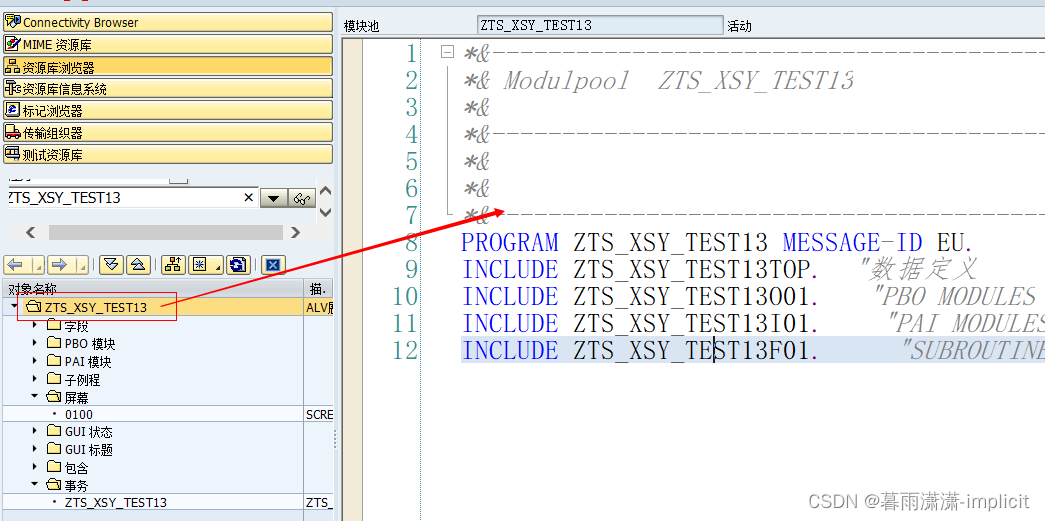Click INCLUDE ZTS_XSY_TEST13F01 on line 12
1045x521 pixels.
point(640,350)
